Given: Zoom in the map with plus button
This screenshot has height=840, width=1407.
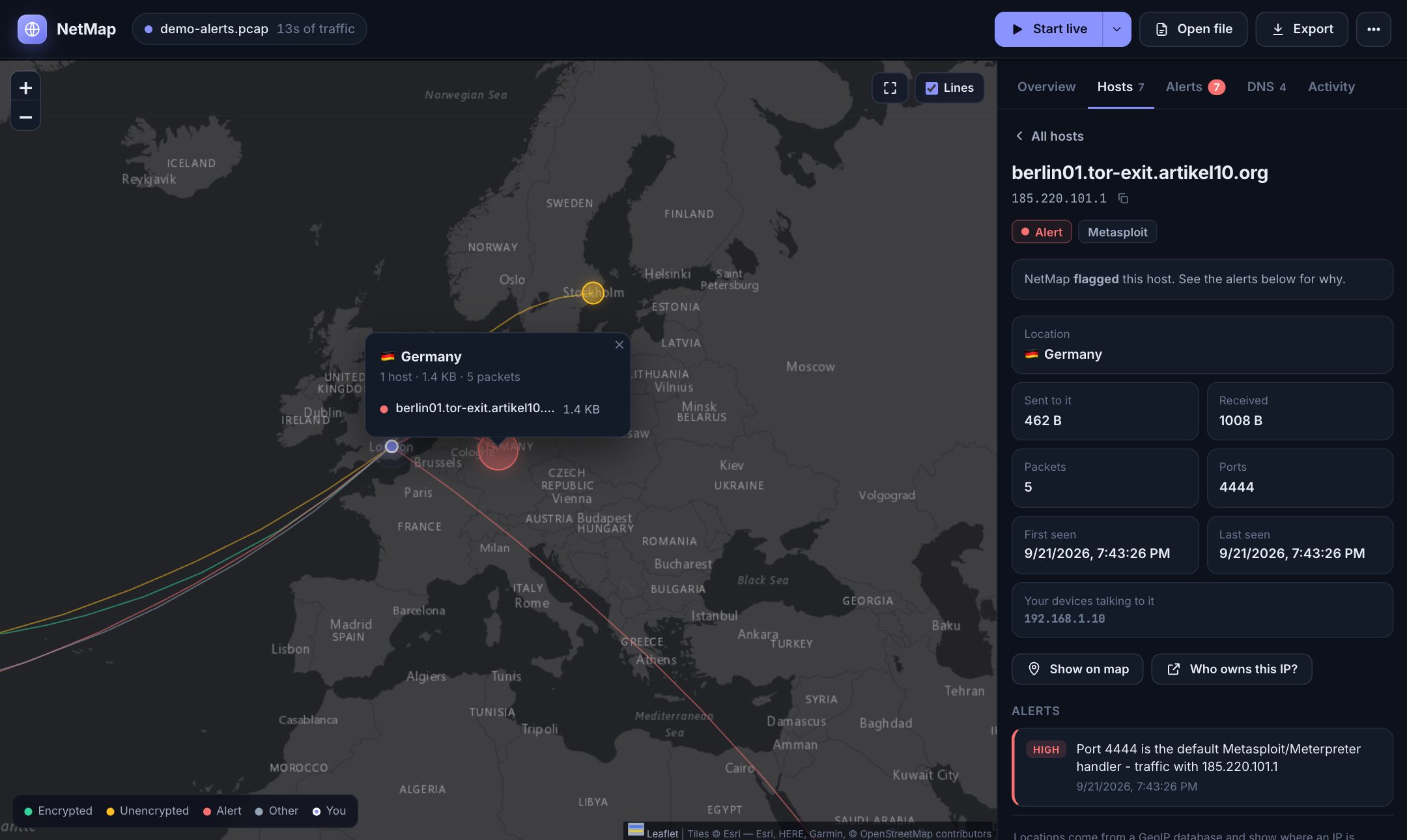Looking at the screenshot, I should pos(25,88).
